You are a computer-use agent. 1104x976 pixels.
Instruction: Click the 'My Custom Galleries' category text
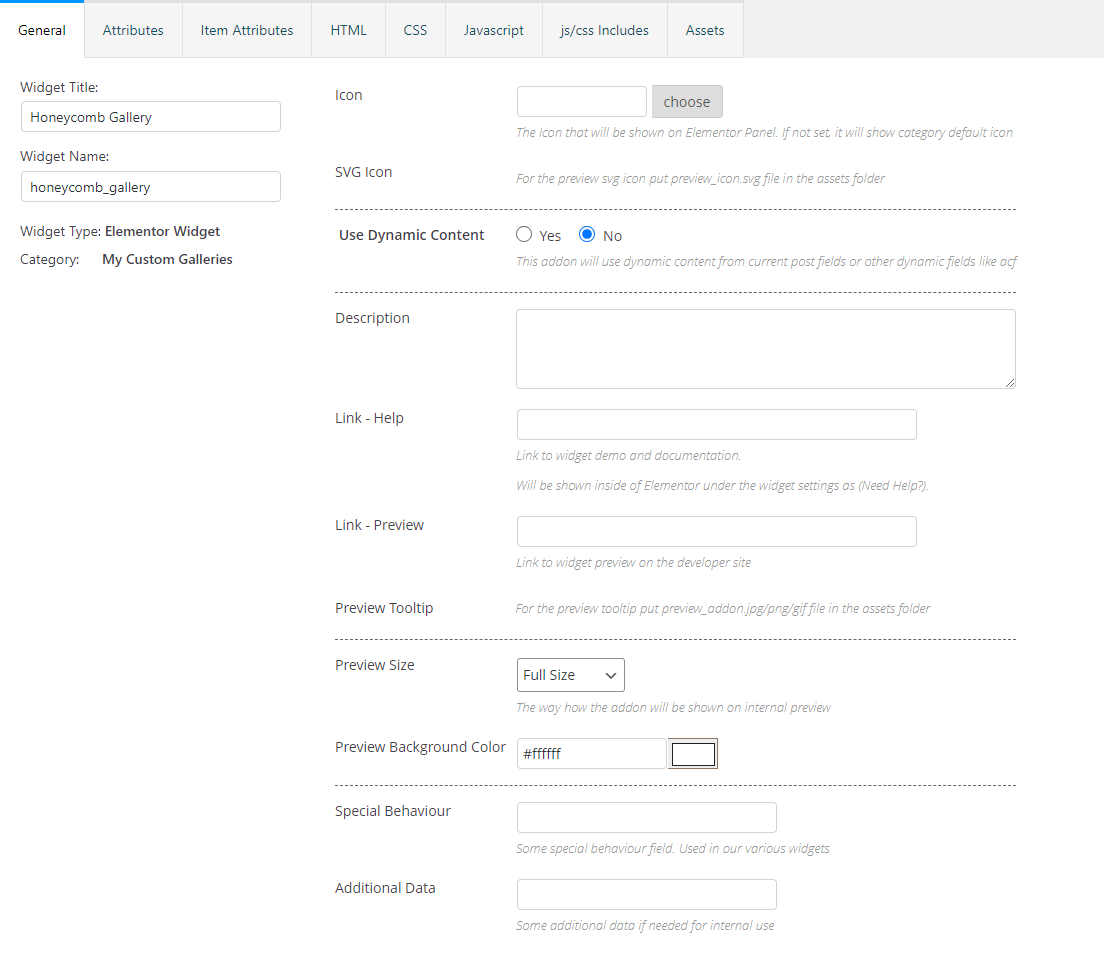(x=167, y=259)
